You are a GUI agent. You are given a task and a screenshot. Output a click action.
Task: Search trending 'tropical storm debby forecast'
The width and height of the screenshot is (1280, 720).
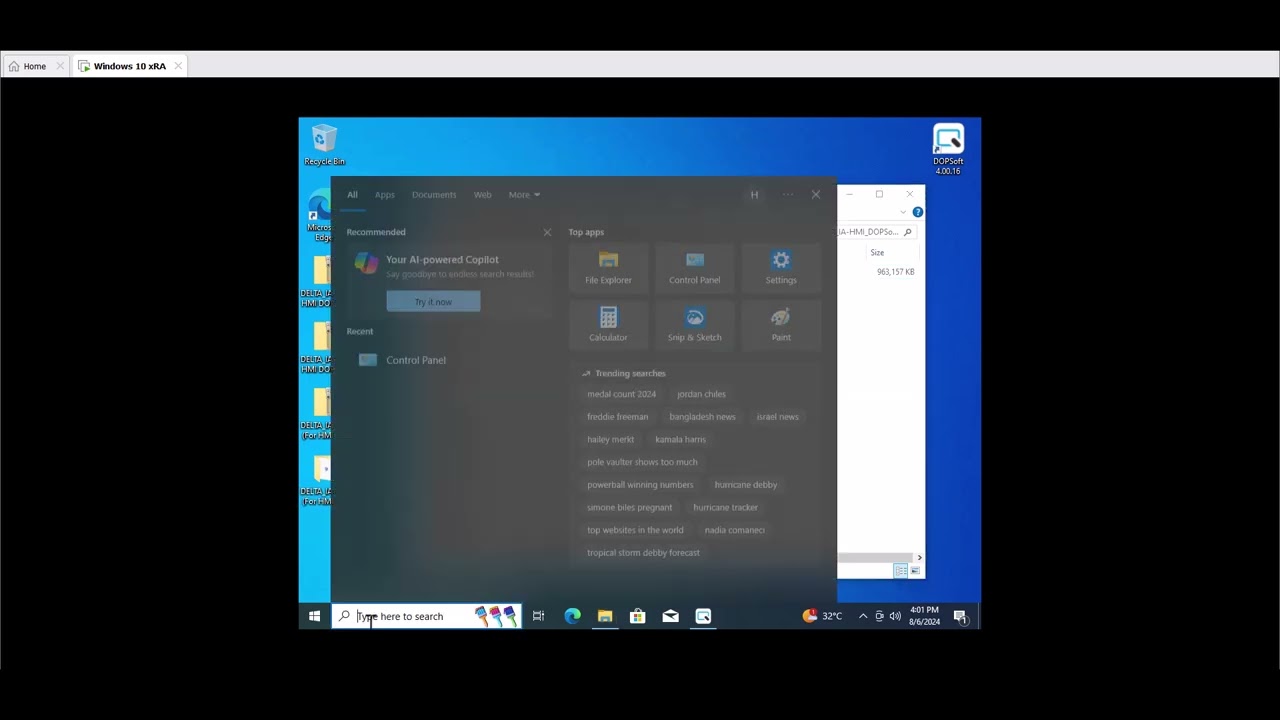(x=643, y=553)
